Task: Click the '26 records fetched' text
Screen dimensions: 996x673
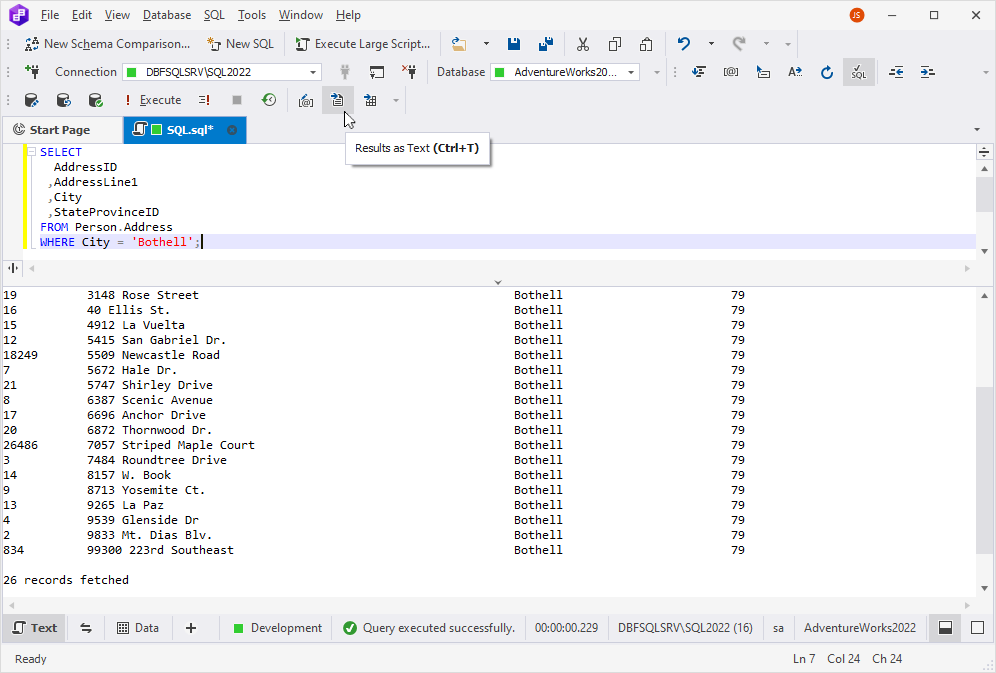Action: pos(66,580)
